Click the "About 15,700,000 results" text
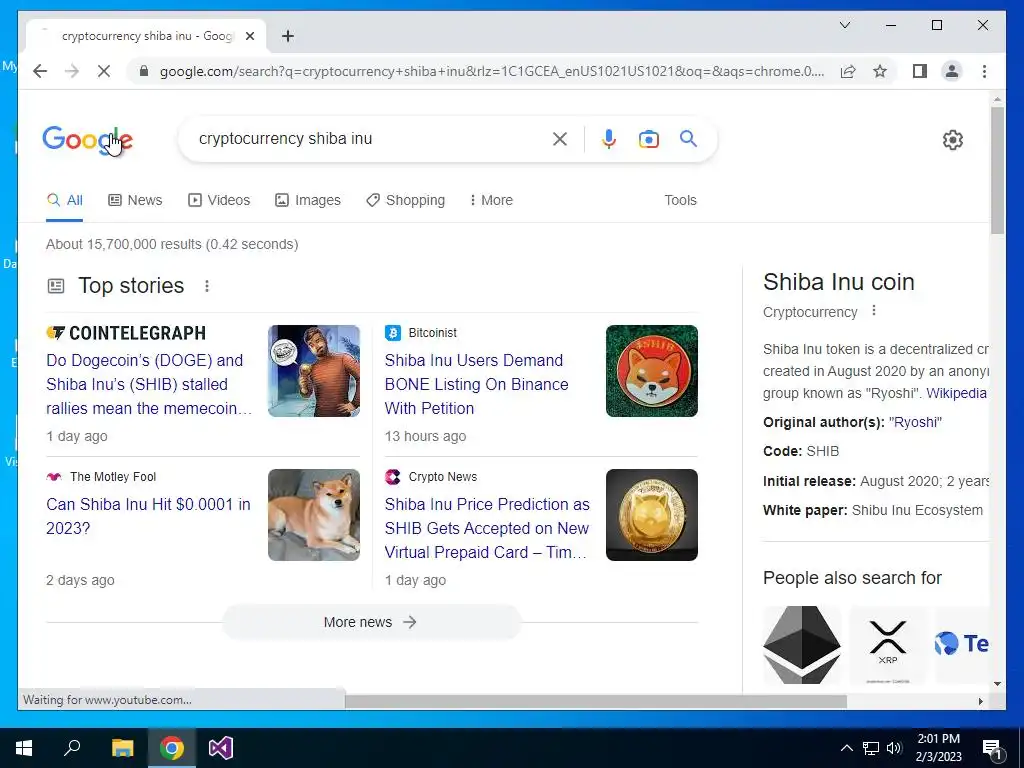The width and height of the screenshot is (1024, 768). pyautogui.click(x=123, y=244)
